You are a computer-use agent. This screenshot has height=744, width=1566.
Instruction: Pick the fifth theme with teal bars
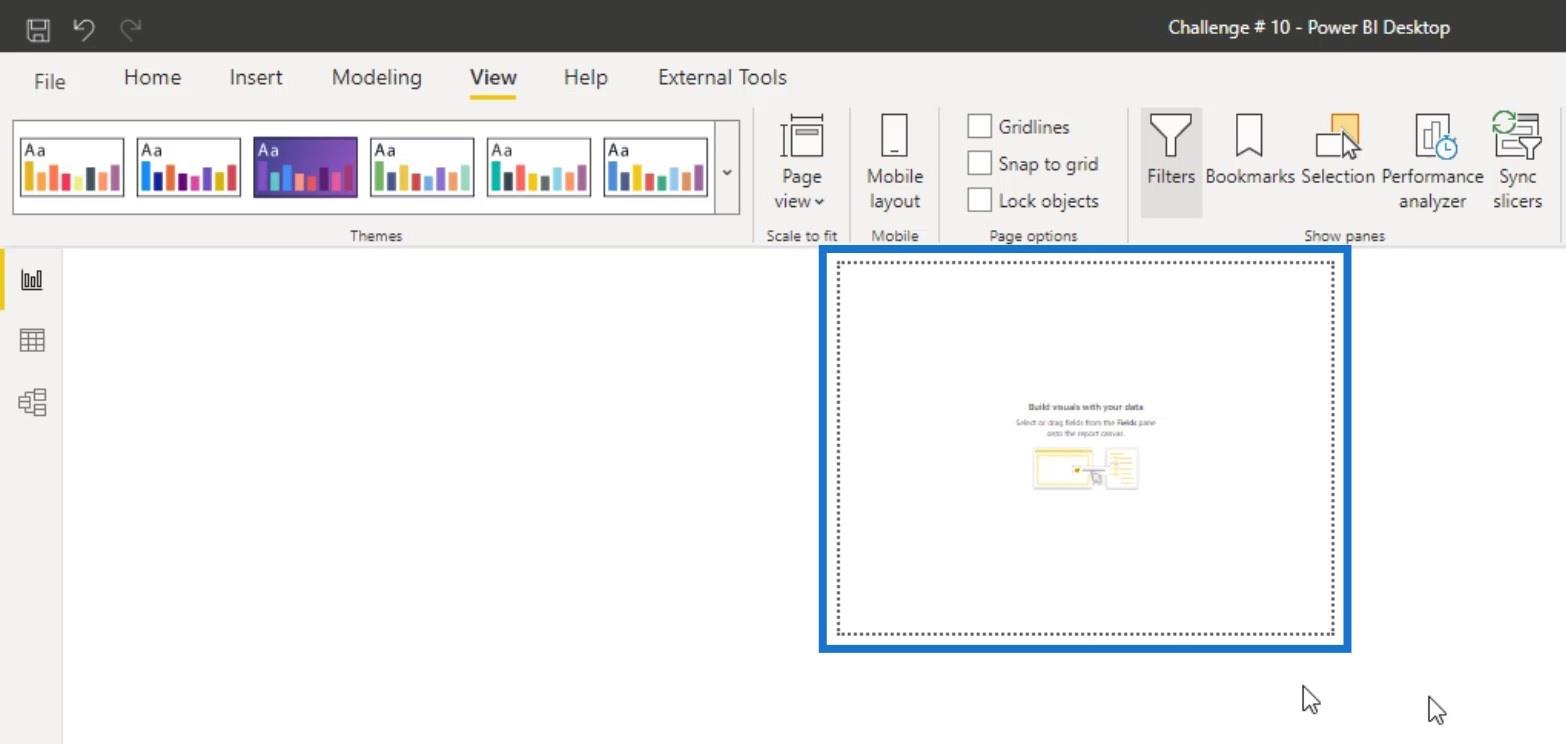[539, 167]
